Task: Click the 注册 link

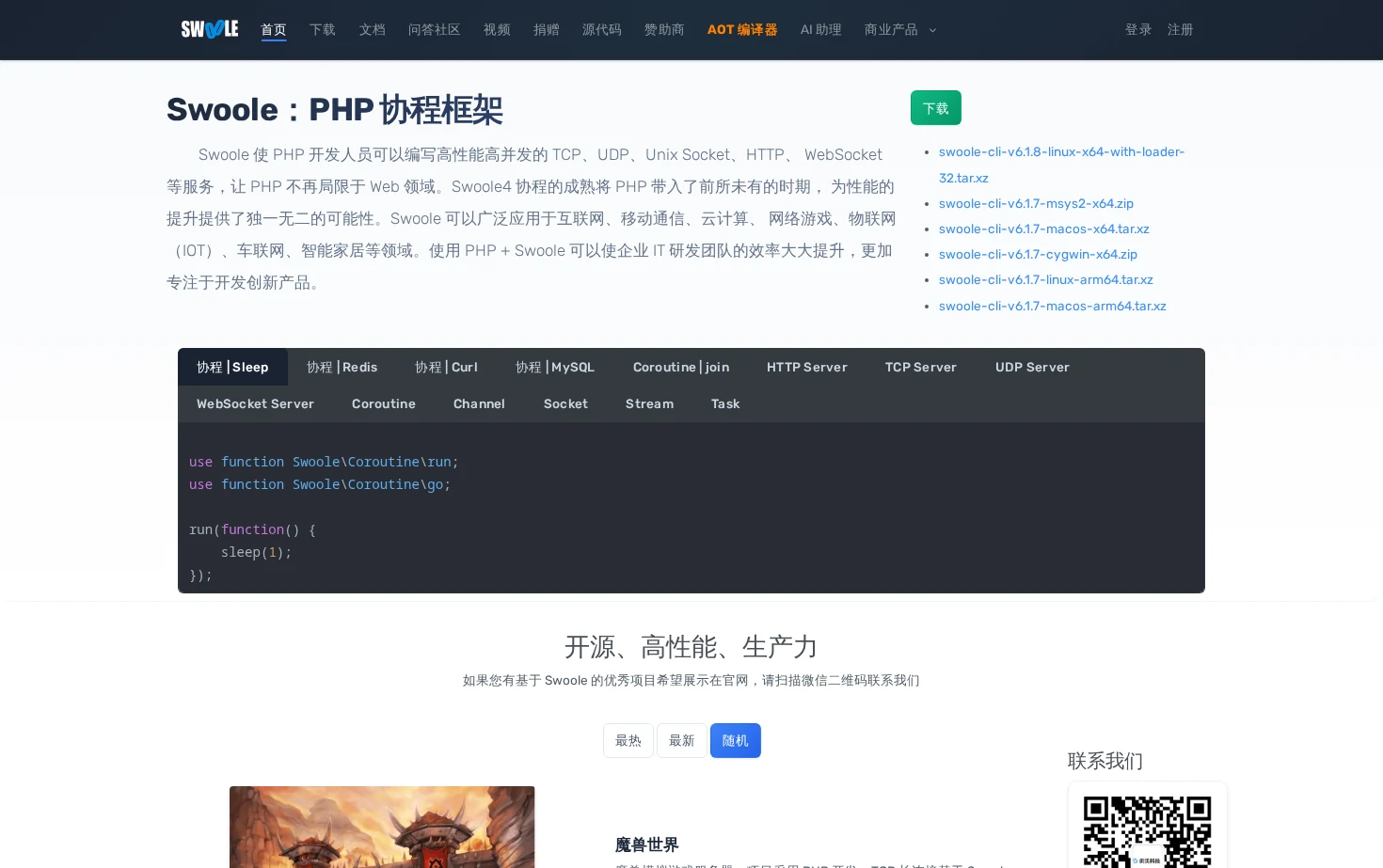Action: pos(1181,30)
